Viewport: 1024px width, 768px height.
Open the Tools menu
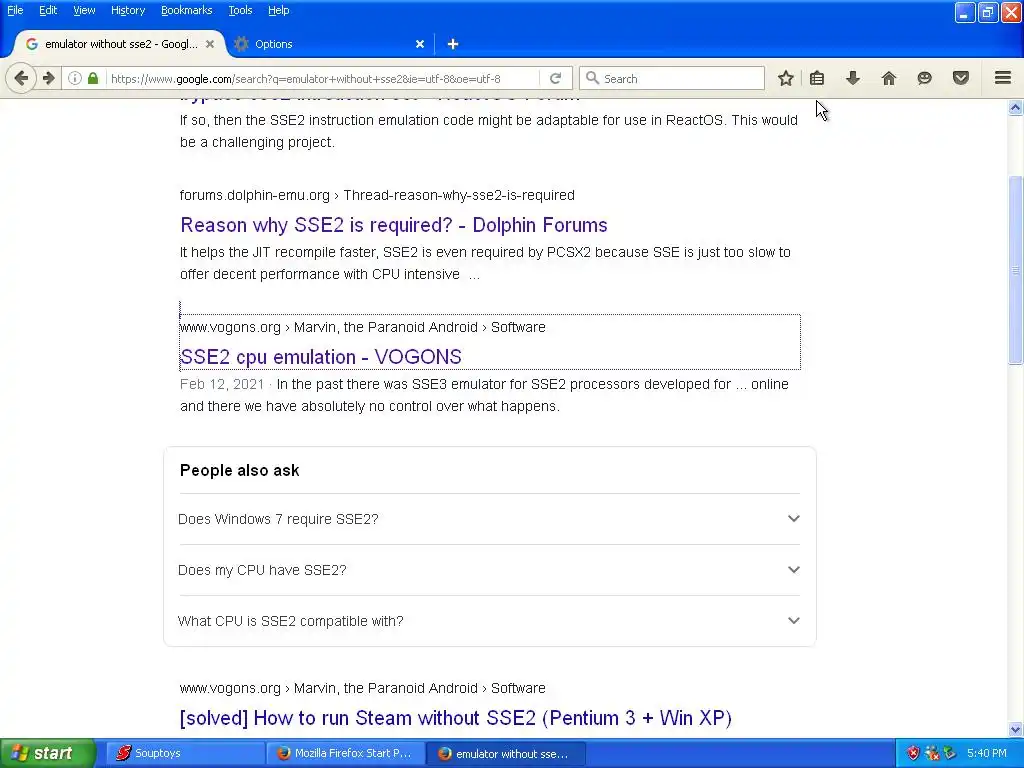click(240, 10)
